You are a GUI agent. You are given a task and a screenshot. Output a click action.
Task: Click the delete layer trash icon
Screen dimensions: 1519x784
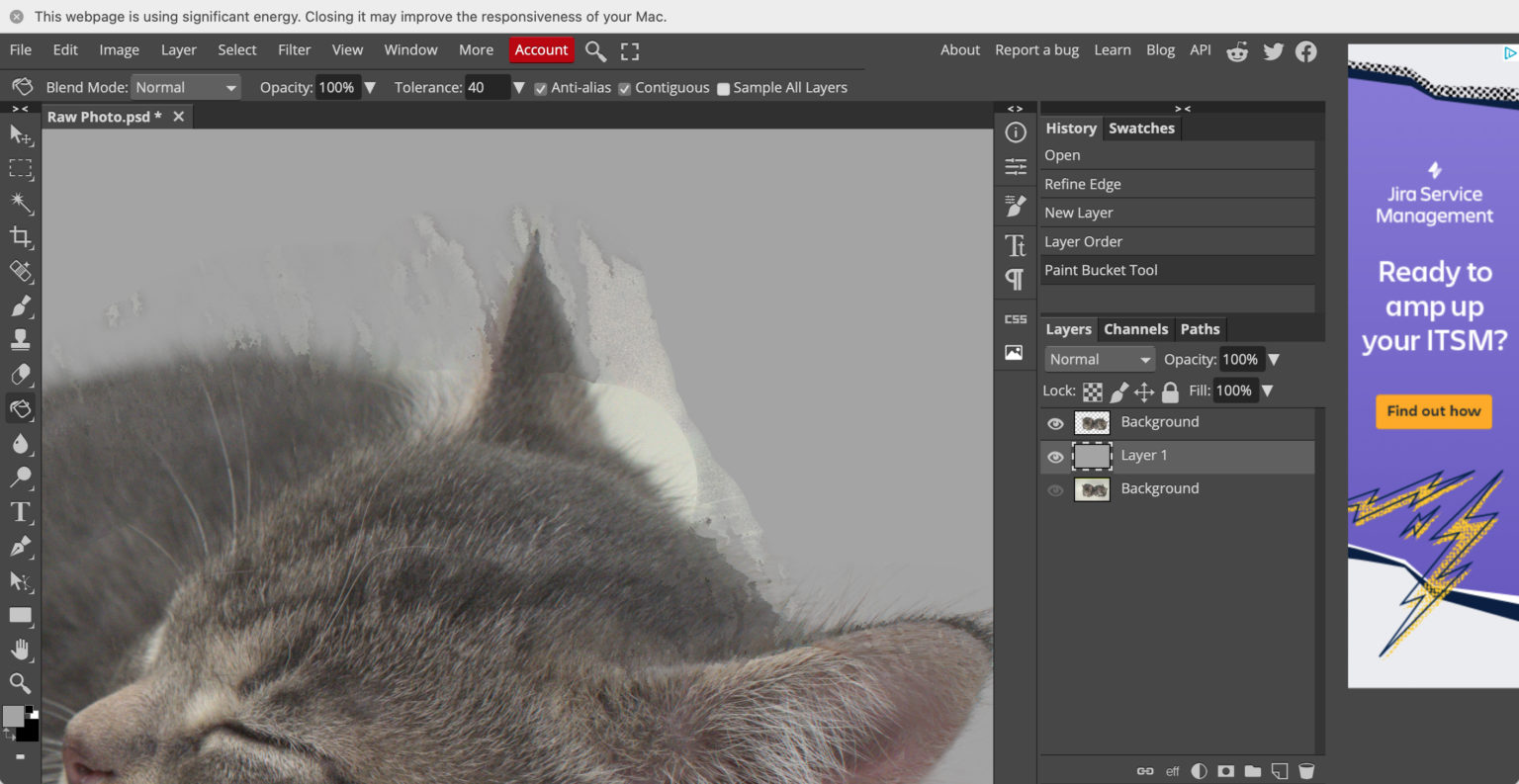1306,770
